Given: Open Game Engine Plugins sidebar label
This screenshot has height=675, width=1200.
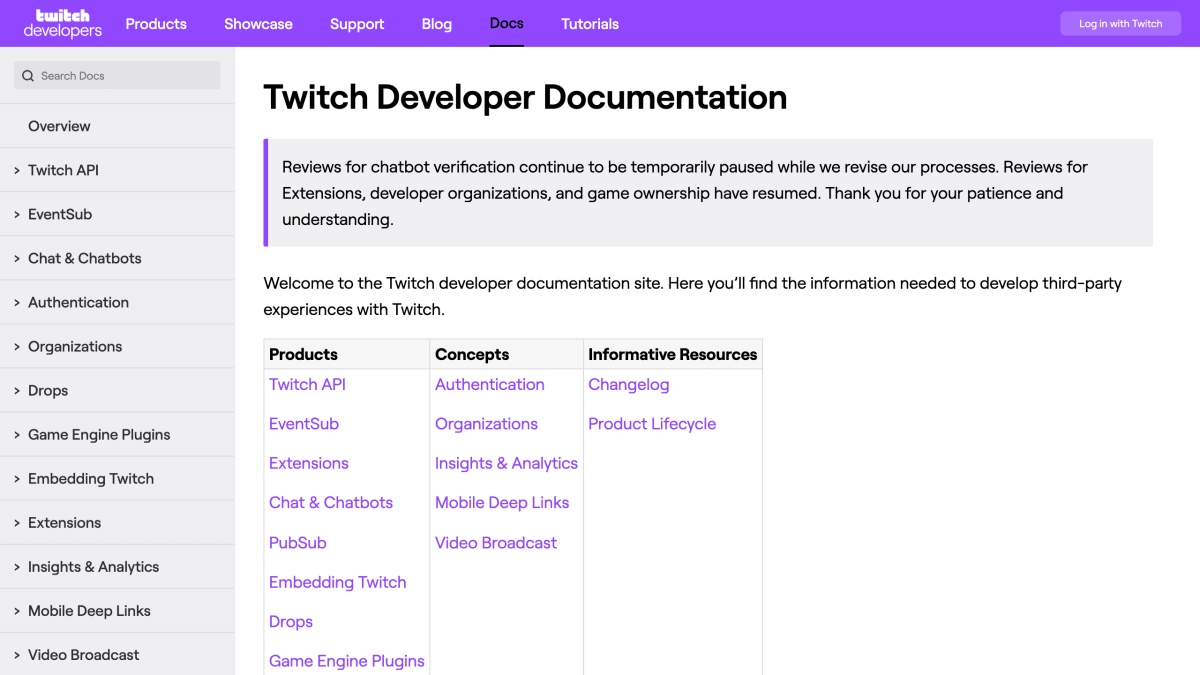Looking at the screenshot, I should point(99,434).
